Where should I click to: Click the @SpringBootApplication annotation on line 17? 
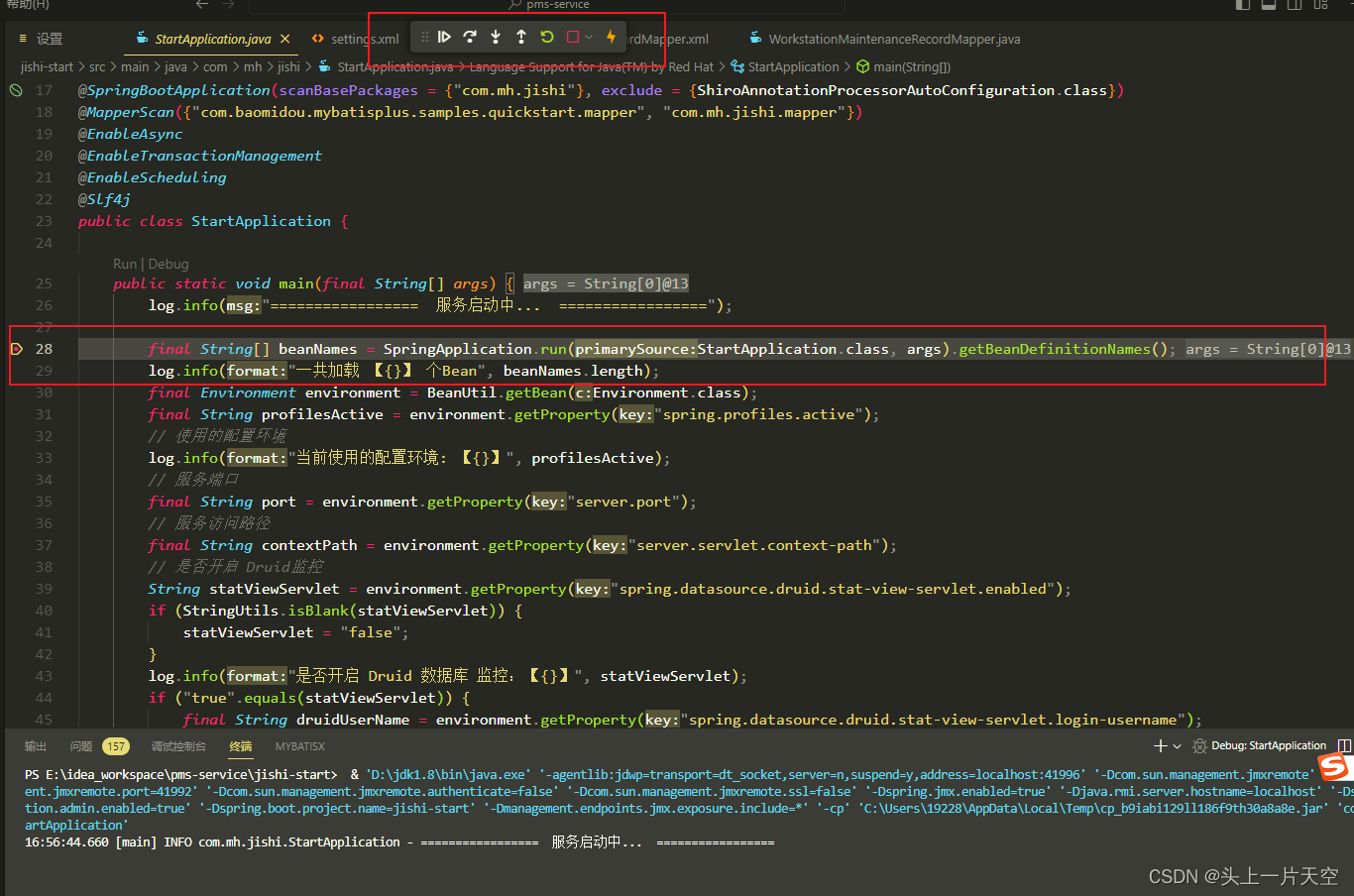pos(174,90)
